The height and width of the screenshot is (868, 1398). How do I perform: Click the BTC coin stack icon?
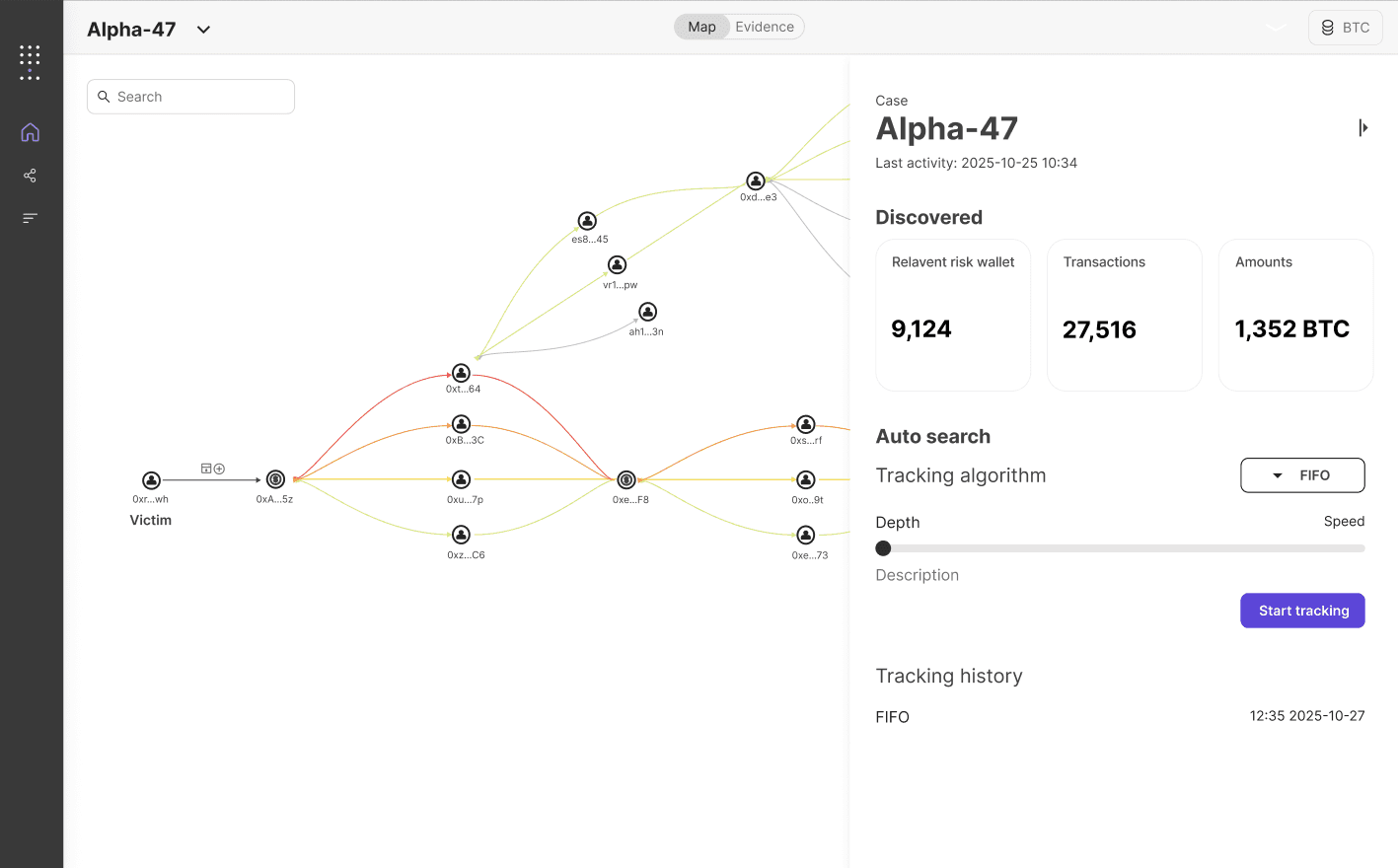(x=1328, y=28)
